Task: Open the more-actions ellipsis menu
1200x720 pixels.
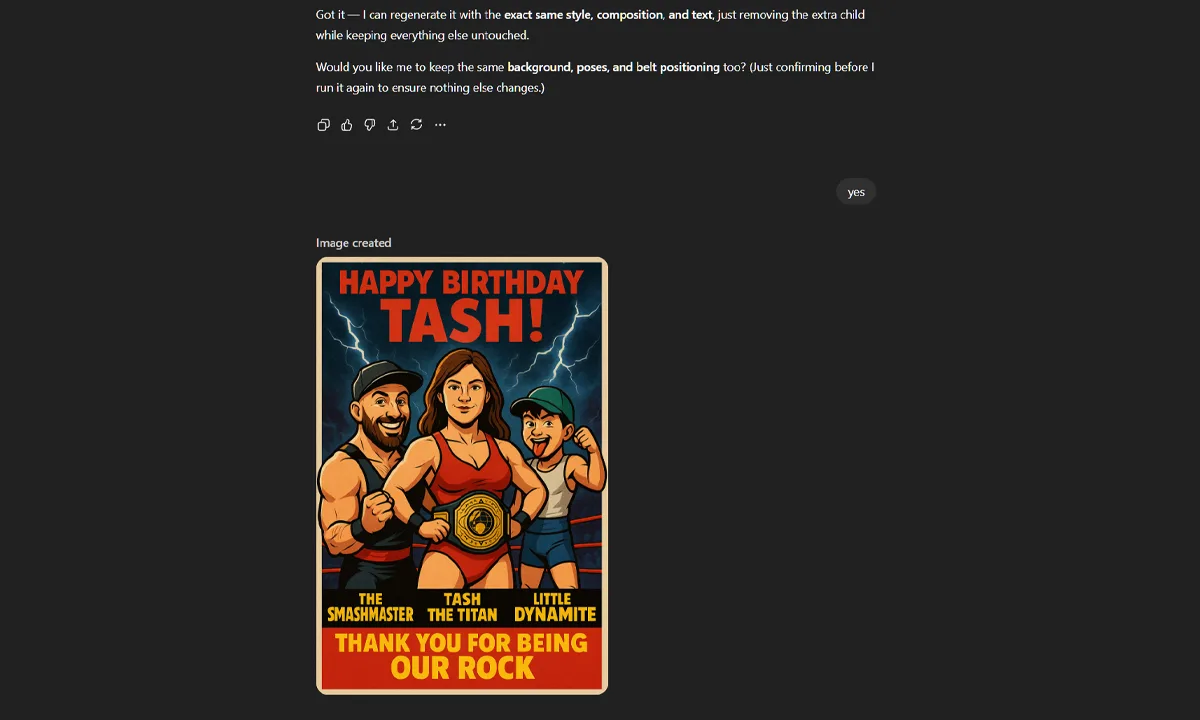Action: pyautogui.click(x=440, y=124)
